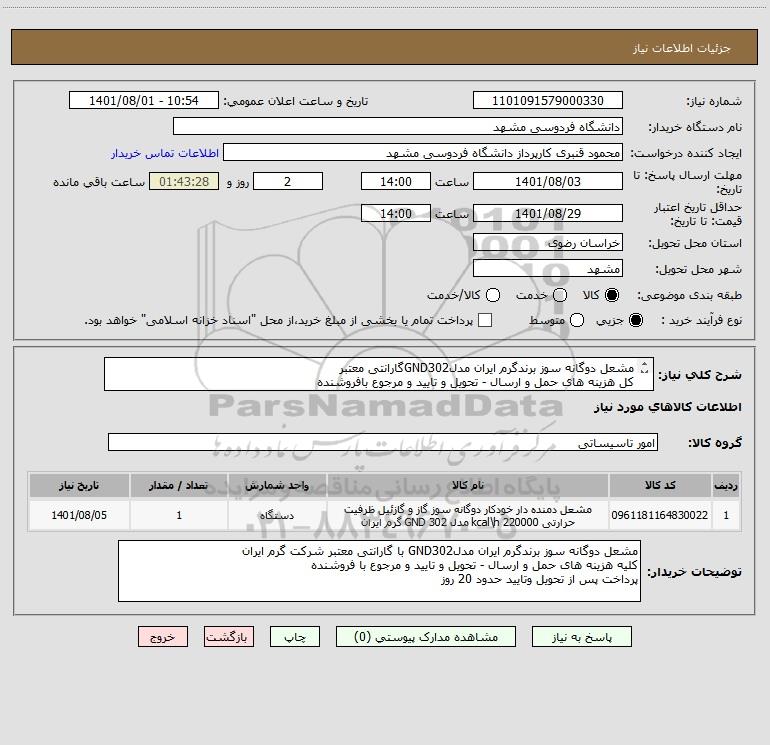
Task: Click the بازگشت back button
Action: (x=229, y=637)
